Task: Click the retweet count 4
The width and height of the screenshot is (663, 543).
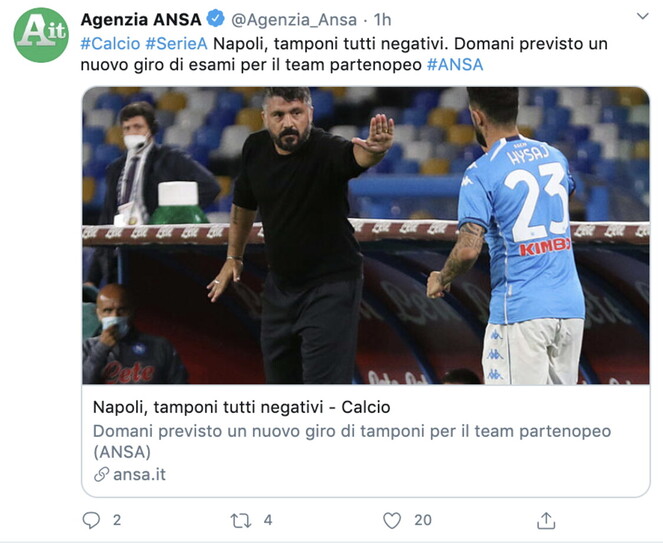Action: pos(268,520)
